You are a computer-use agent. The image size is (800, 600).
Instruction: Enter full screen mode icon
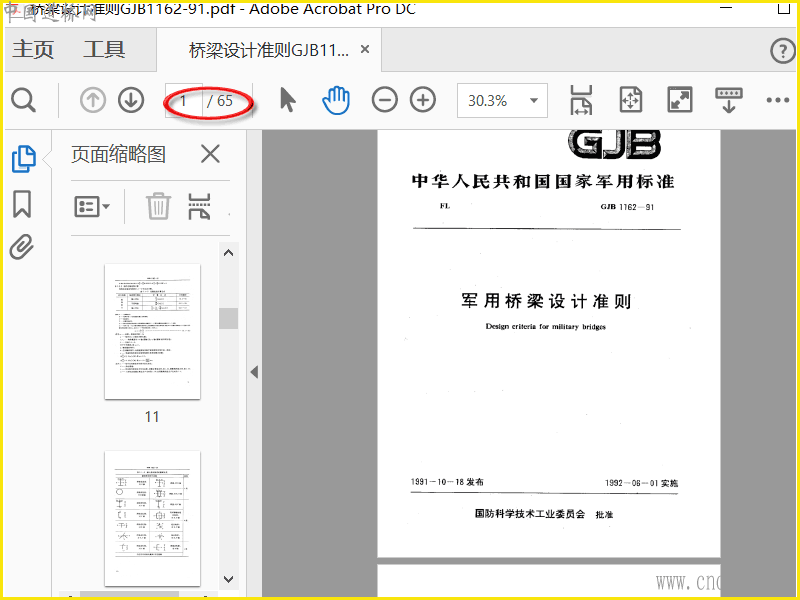(x=680, y=99)
